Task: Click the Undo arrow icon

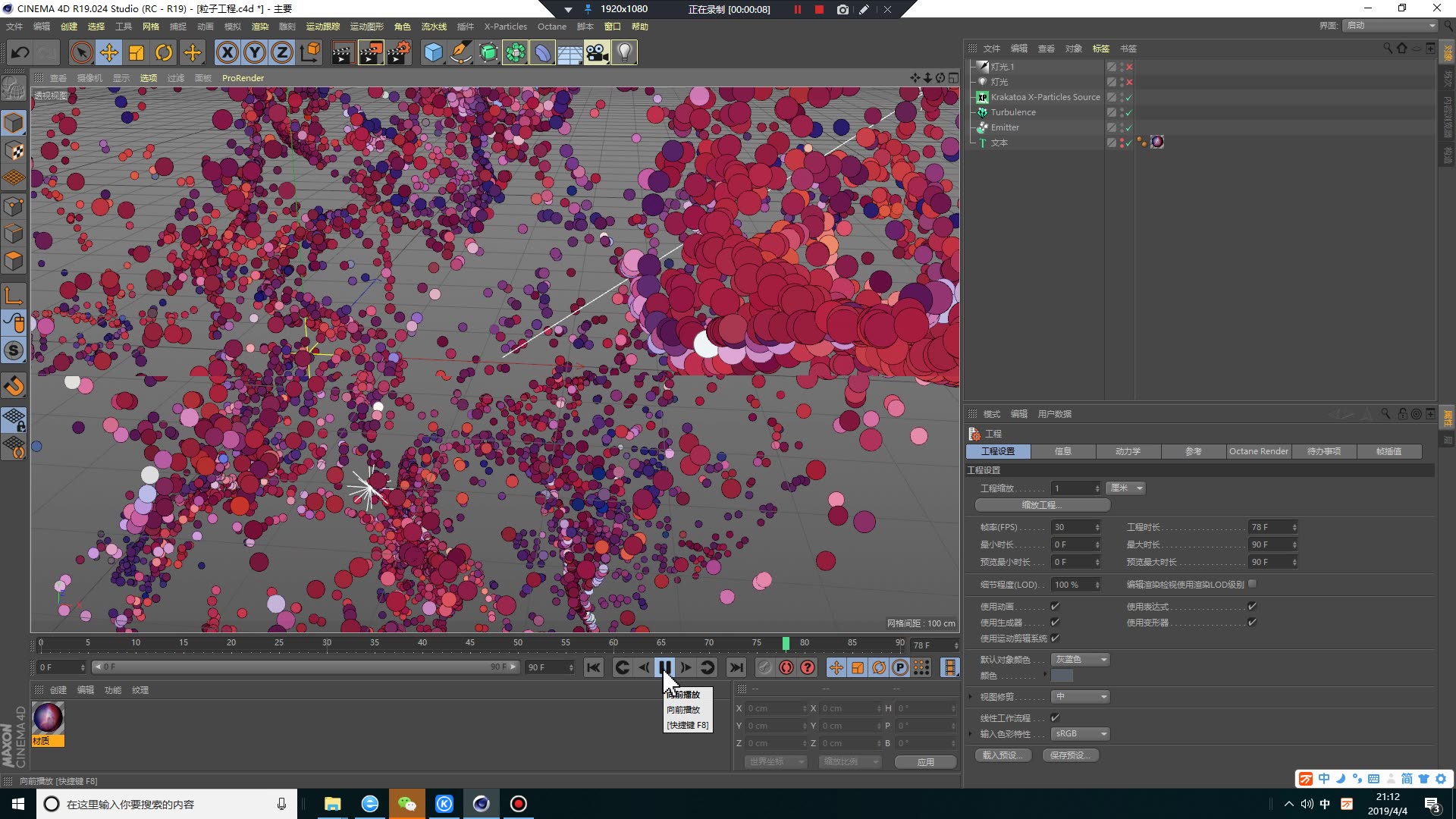Action: click(x=20, y=52)
